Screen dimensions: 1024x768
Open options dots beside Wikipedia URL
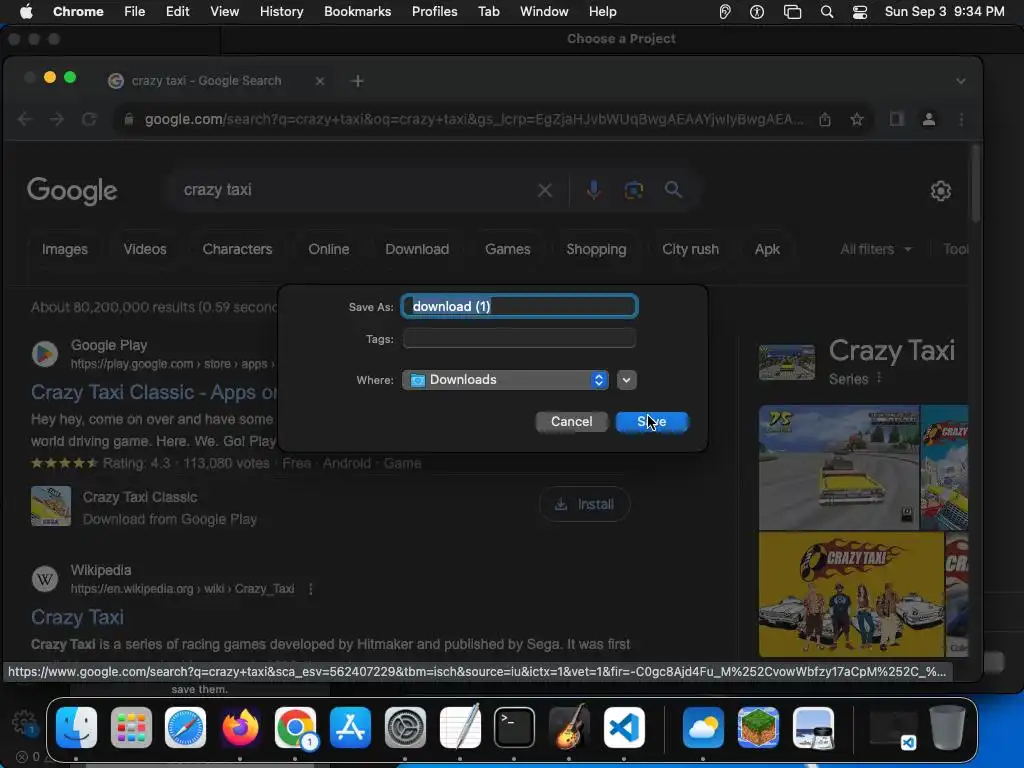coord(311,588)
